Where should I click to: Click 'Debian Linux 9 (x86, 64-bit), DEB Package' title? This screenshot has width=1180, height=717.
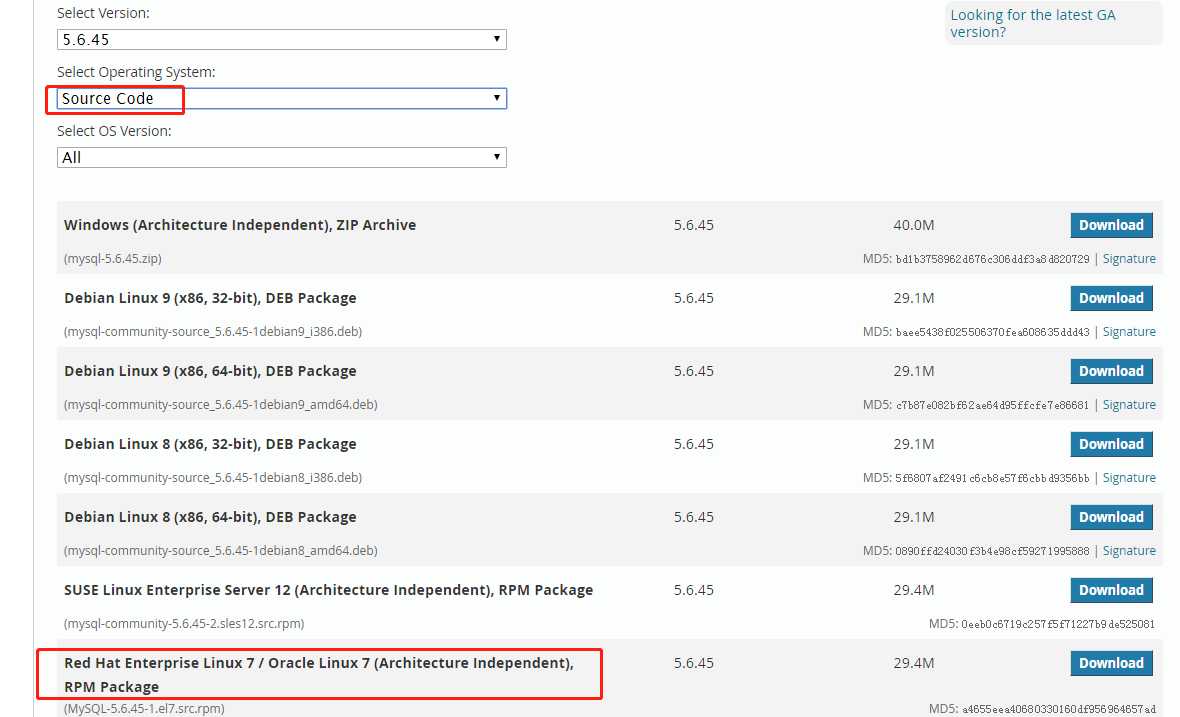coord(210,371)
